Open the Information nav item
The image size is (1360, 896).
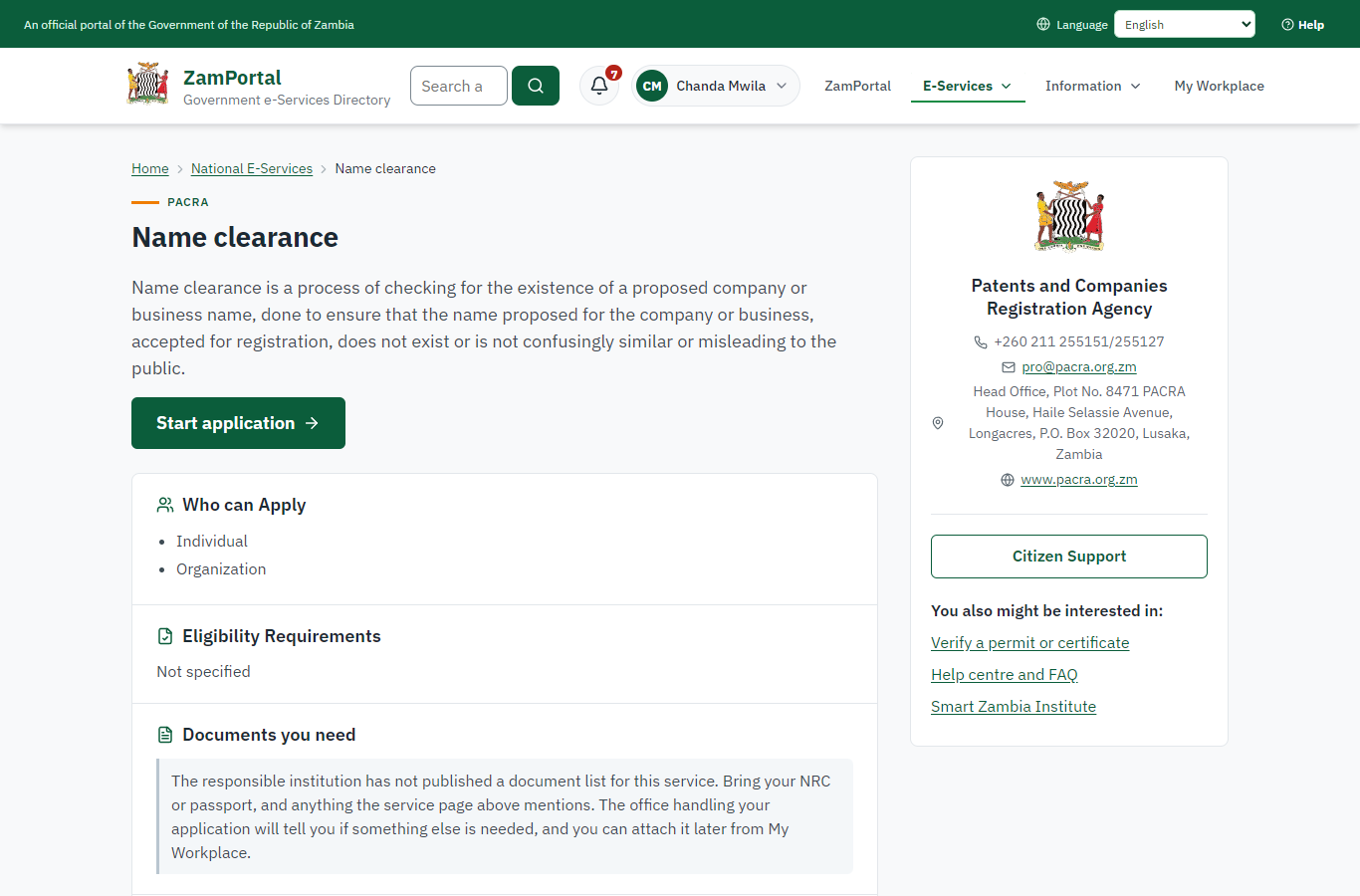[x=1093, y=86]
